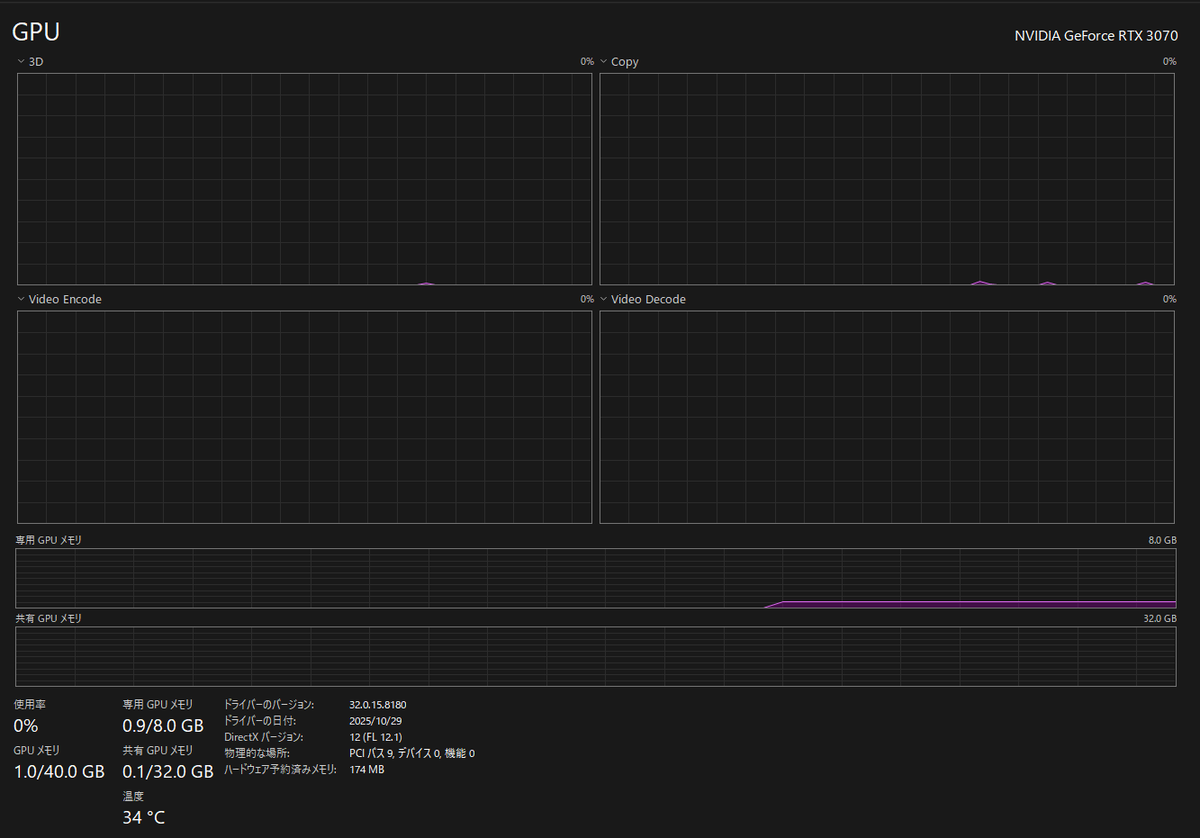Click the Video Encode graph area

click(x=305, y=417)
